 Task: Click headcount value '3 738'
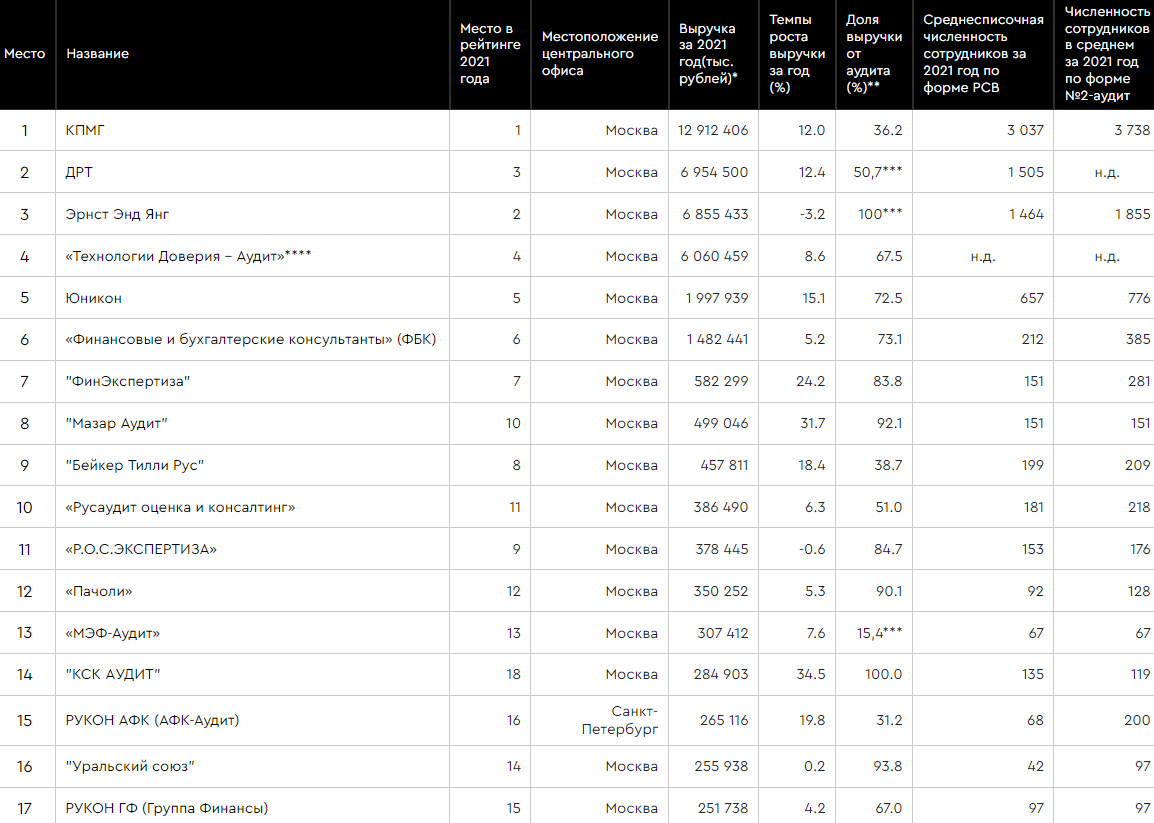[1132, 130]
